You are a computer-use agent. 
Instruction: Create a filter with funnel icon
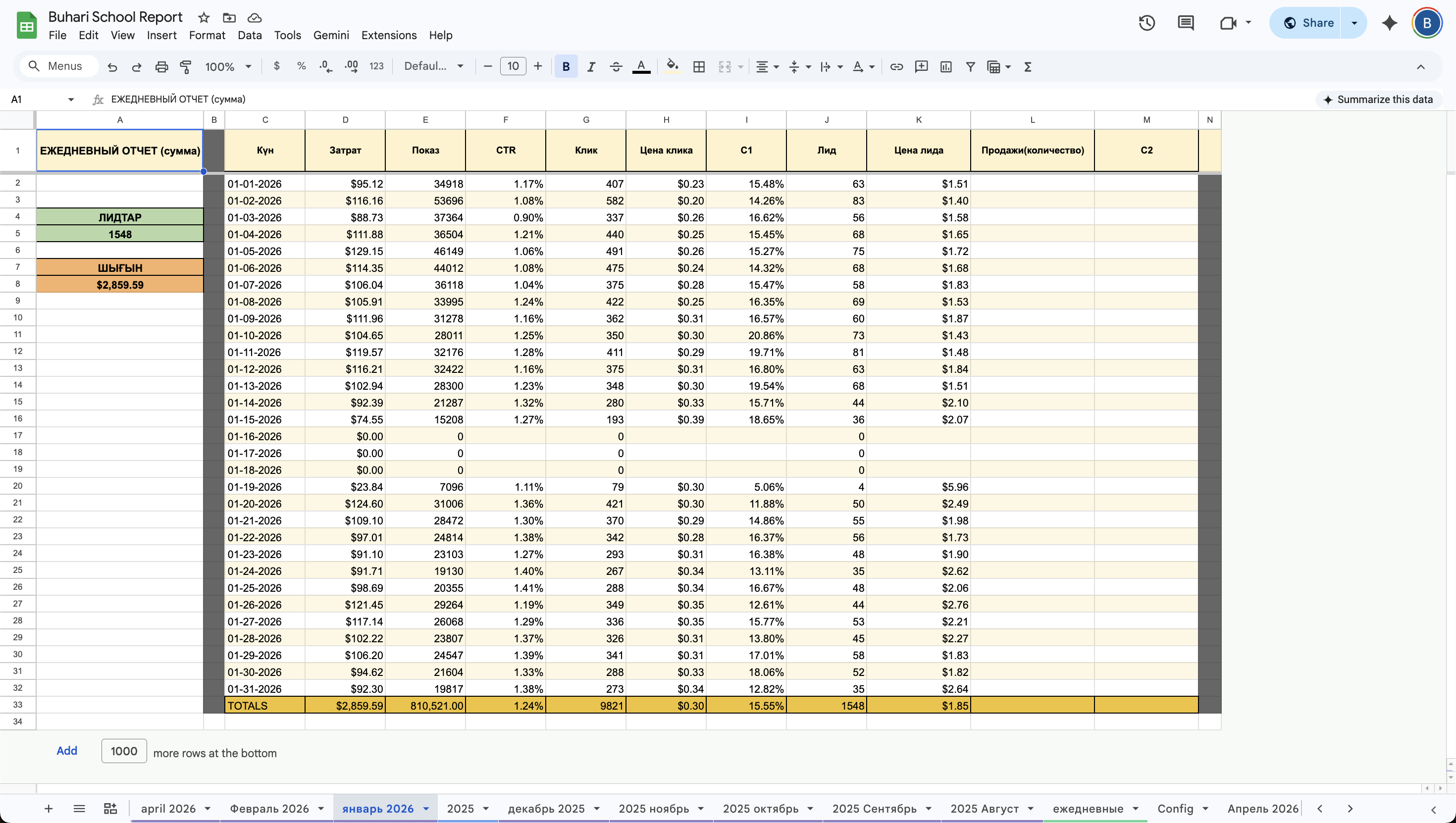(x=970, y=67)
